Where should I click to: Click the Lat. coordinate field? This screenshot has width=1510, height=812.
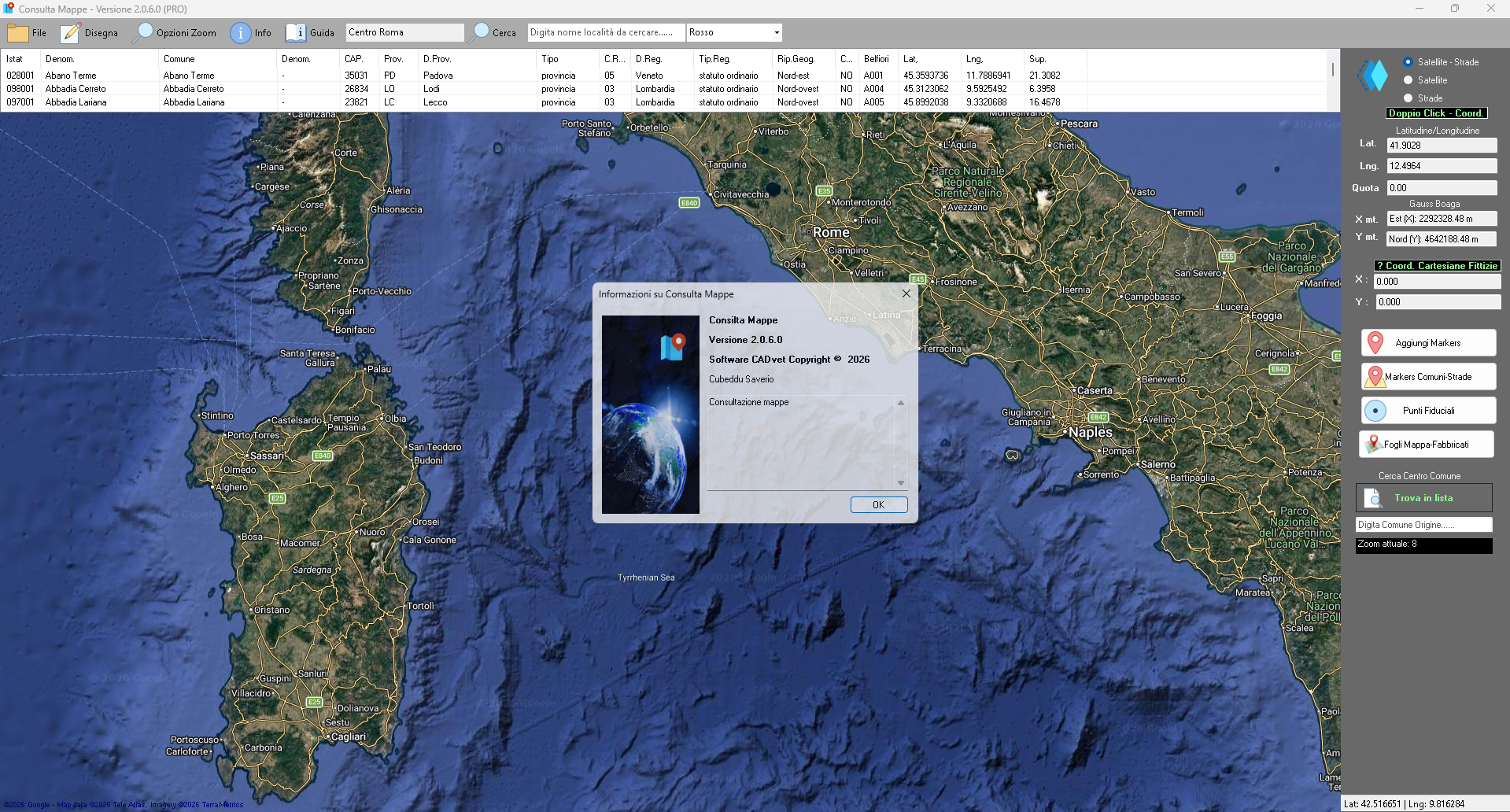pyautogui.click(x=1442, y=146)
